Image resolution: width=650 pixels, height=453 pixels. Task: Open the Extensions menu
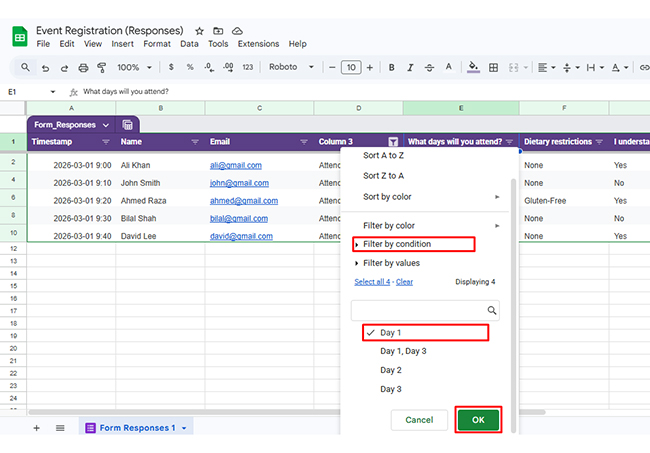258,44
